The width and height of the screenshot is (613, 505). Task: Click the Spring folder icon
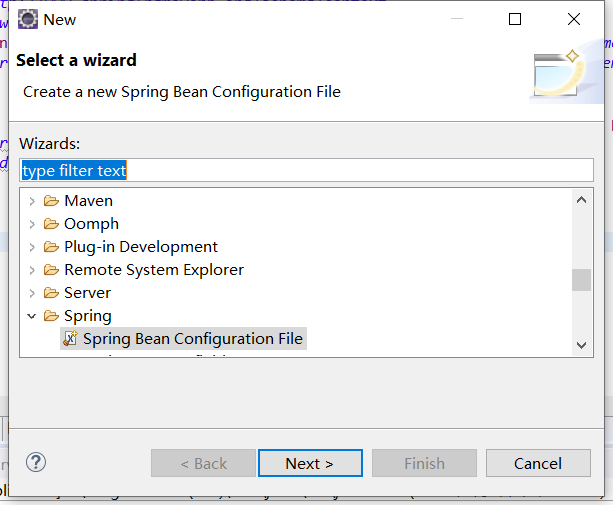[x=51, y=316]
